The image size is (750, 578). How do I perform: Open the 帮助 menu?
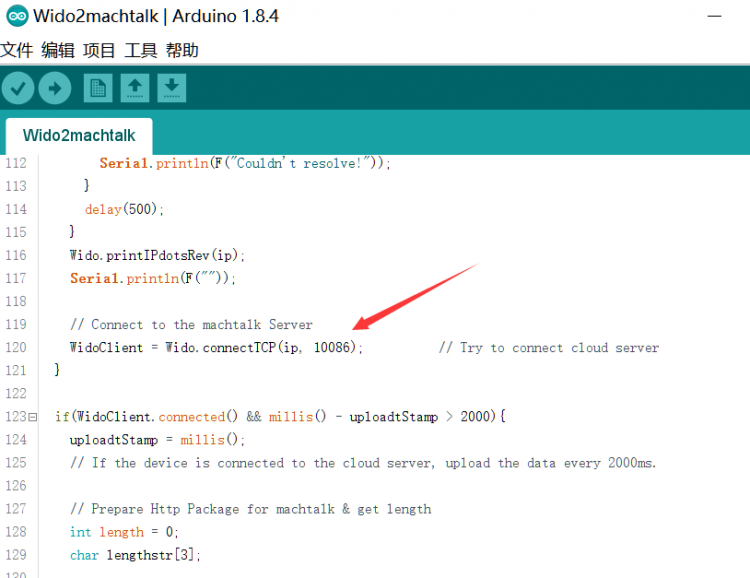(x=182, y=50)
